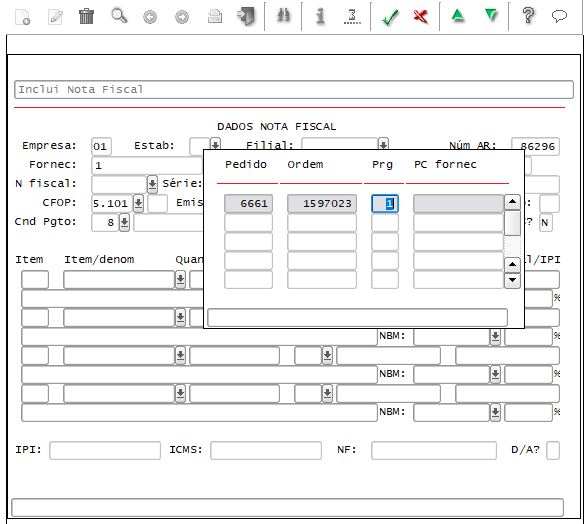Click the Núm AR field 86296
Image resolution: width=588 pixels, height=524 pixels.
pos(536,146)
